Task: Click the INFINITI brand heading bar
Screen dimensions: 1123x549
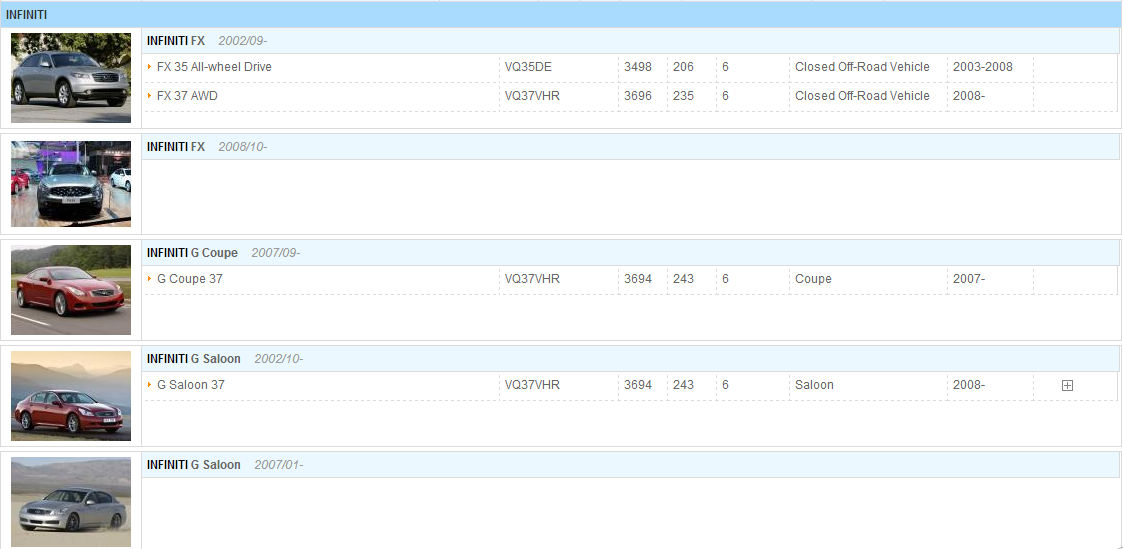Action: pos(561,14)
